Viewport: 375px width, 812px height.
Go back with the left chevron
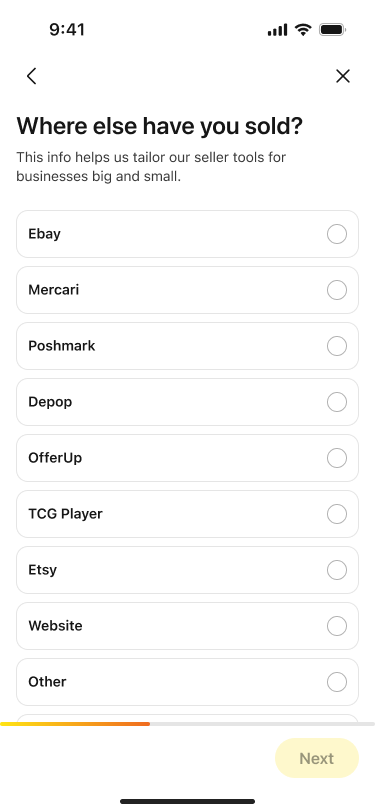pos(32,76)
